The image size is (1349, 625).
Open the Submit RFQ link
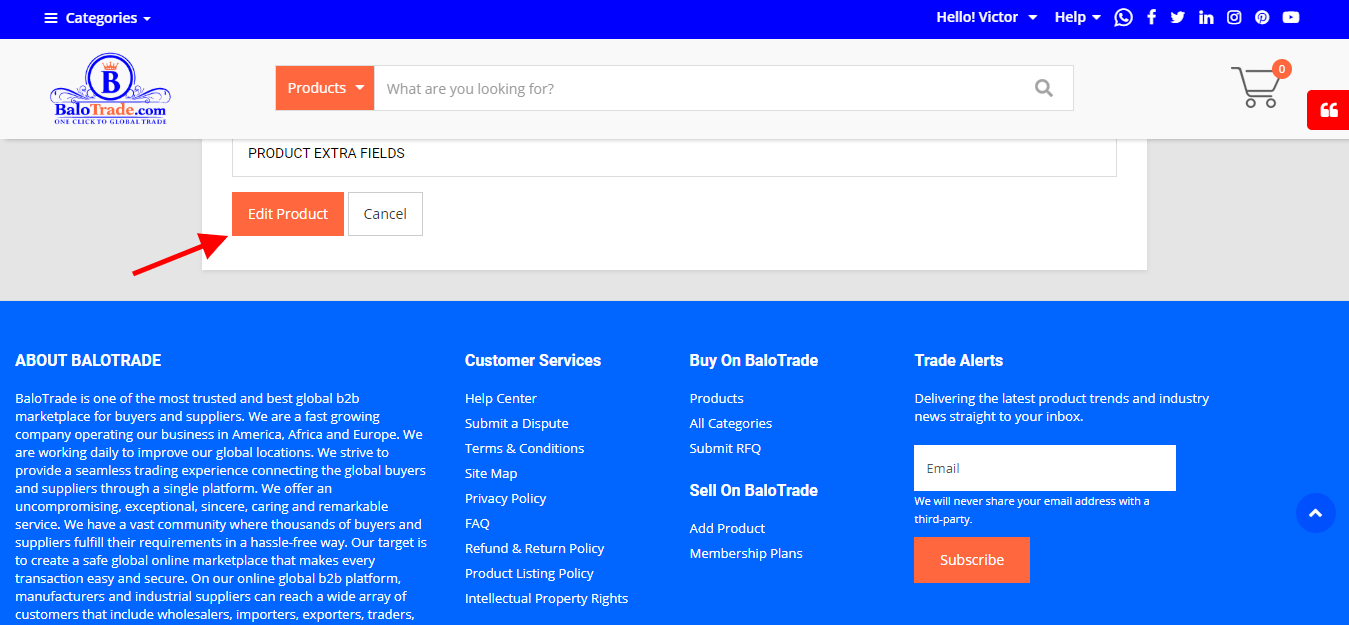pyautogui.click(x=726, y=448)
